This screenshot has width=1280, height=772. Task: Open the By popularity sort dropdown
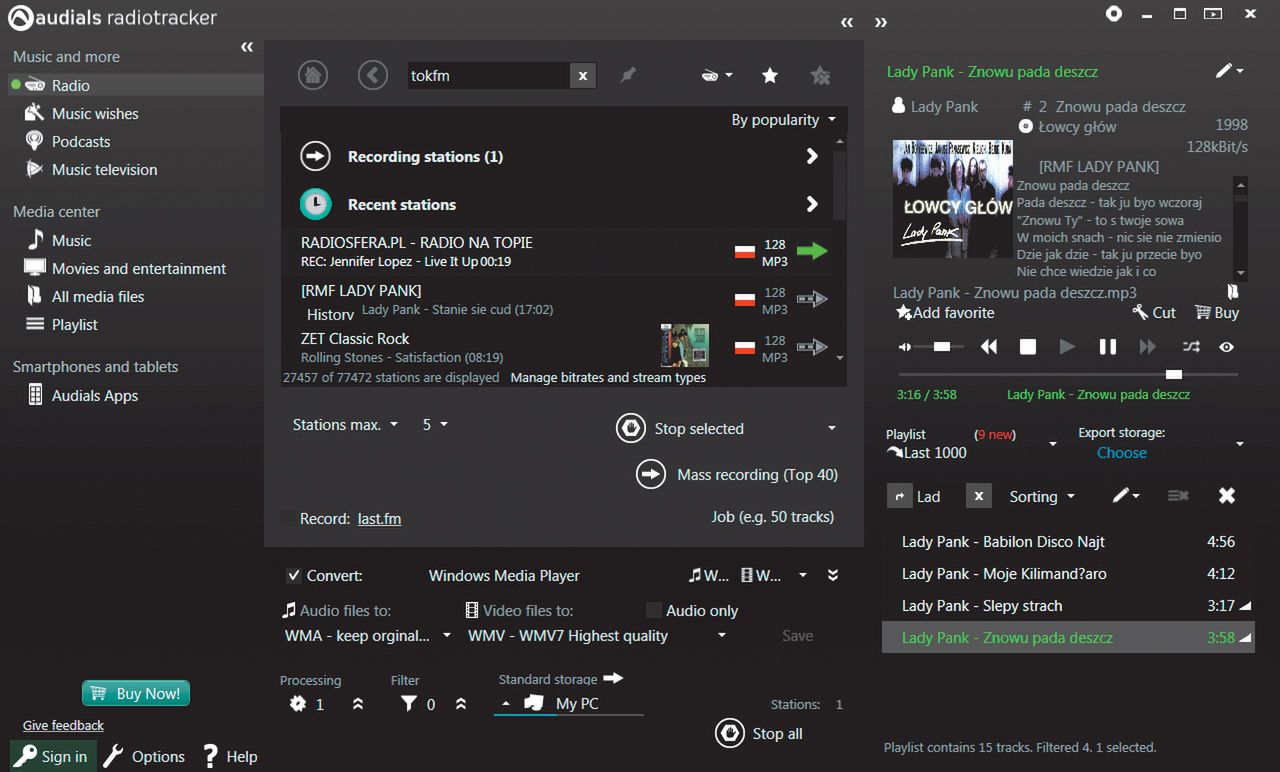[x=783, y=119]
